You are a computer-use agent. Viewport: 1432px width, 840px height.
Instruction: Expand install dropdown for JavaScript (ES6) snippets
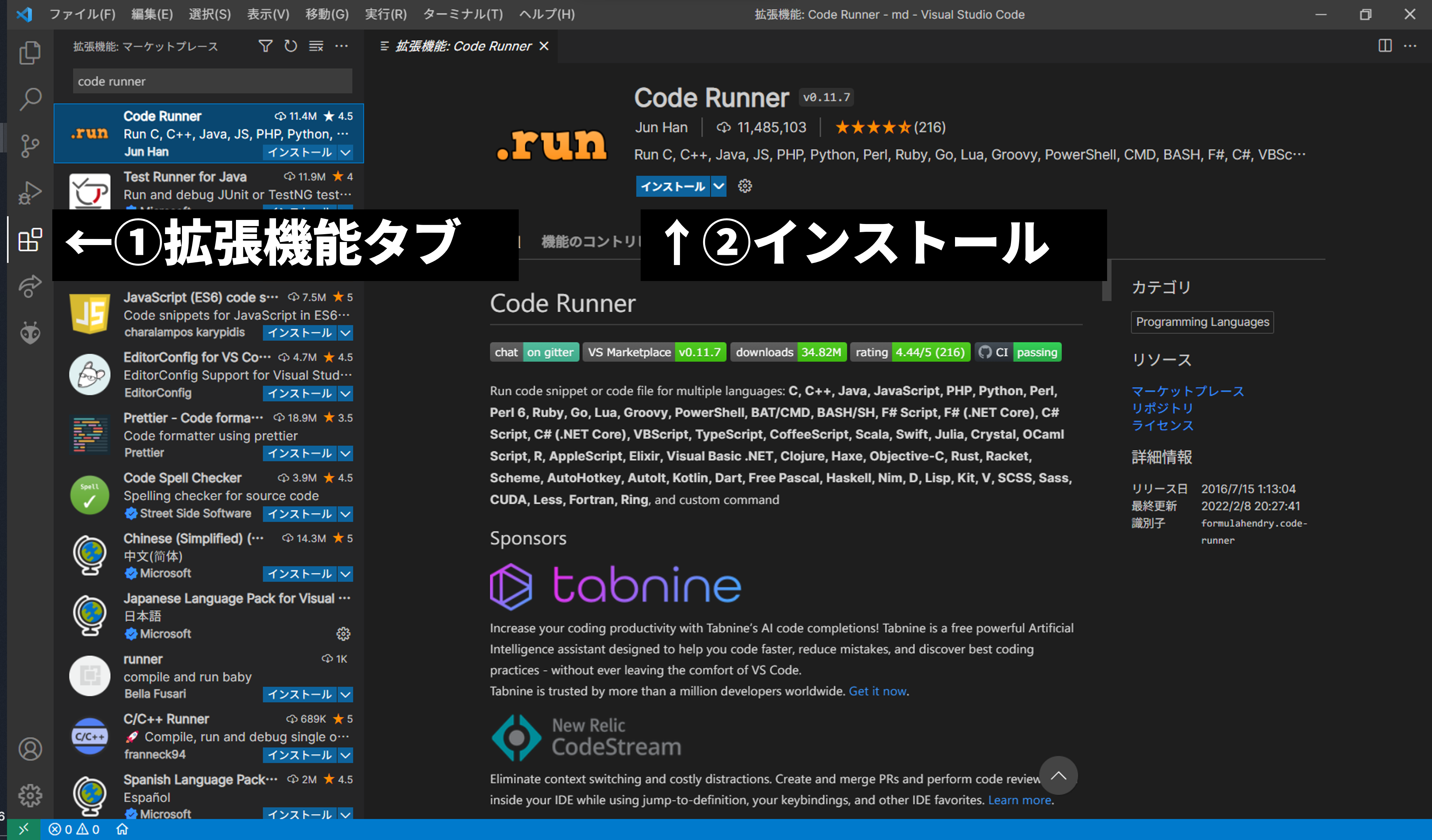(x=346, y=333)
